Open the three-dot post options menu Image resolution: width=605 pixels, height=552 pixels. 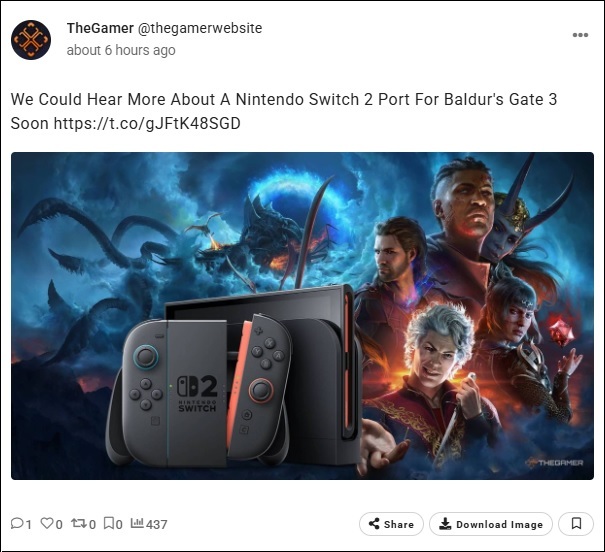(580, 35)
